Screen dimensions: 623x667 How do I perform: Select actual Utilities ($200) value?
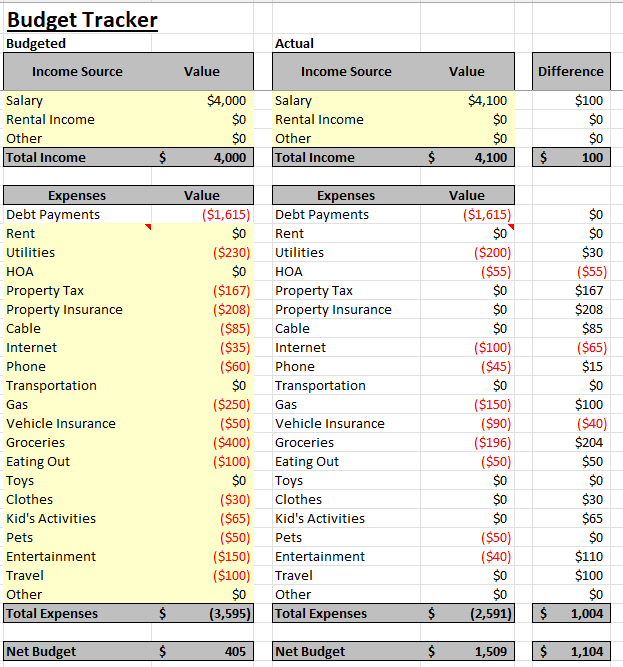492,253
